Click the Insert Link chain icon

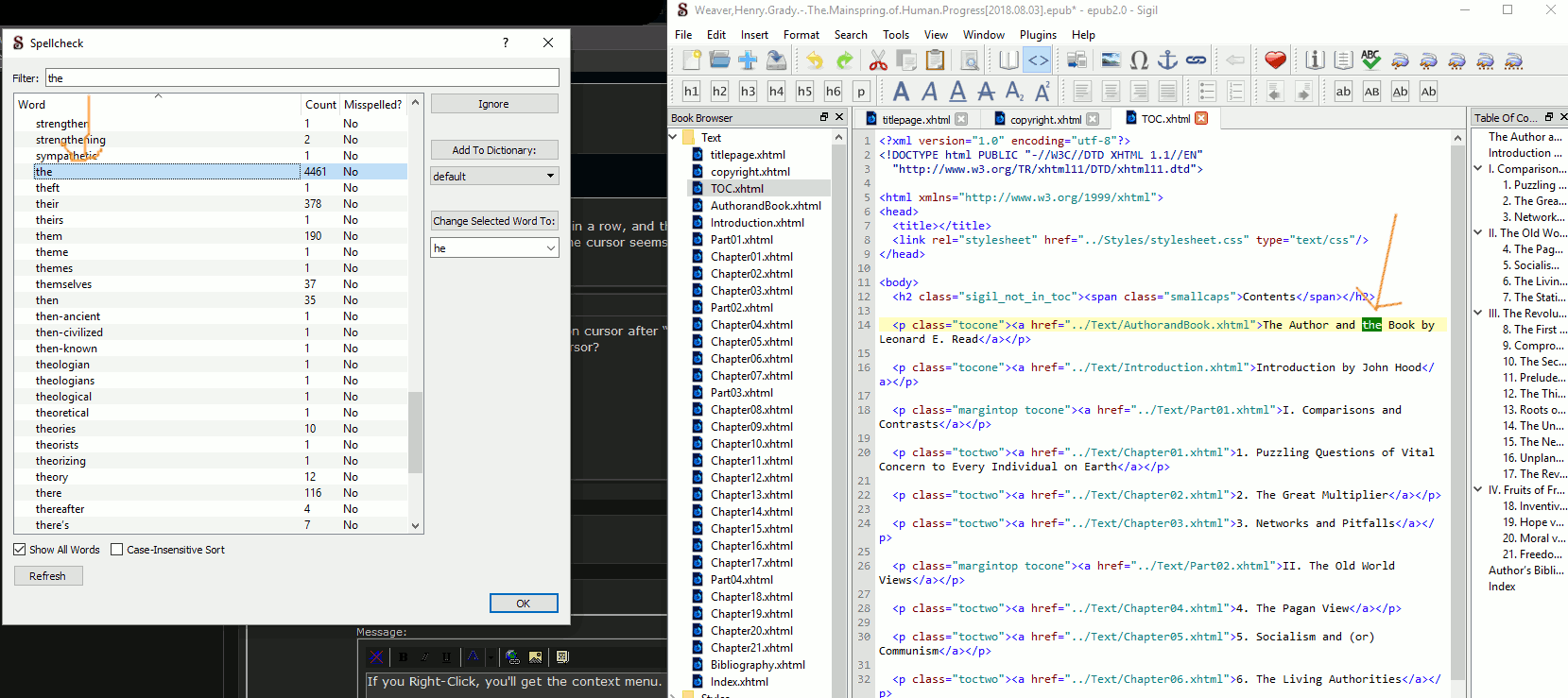[x=1196, y=60]
